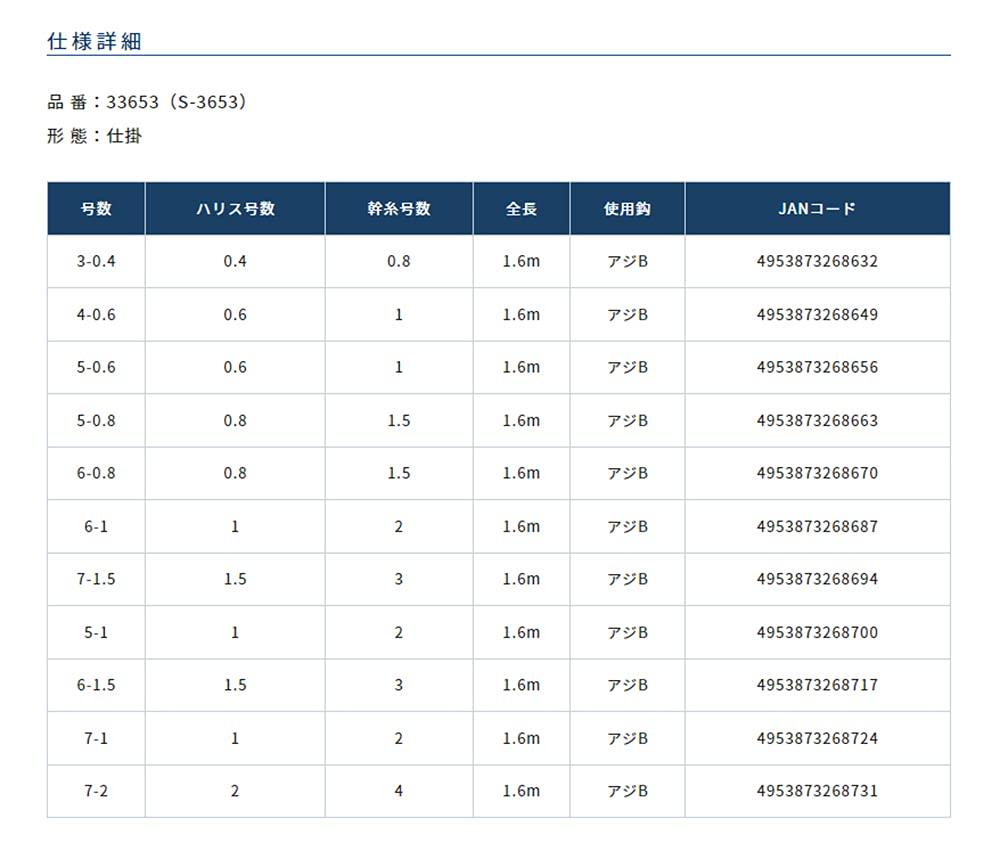Screen dimensions: 1000x851
Task: Click 幹糸 value 3 in the 6-1.5 row
Action: click(x=399, y=685)
